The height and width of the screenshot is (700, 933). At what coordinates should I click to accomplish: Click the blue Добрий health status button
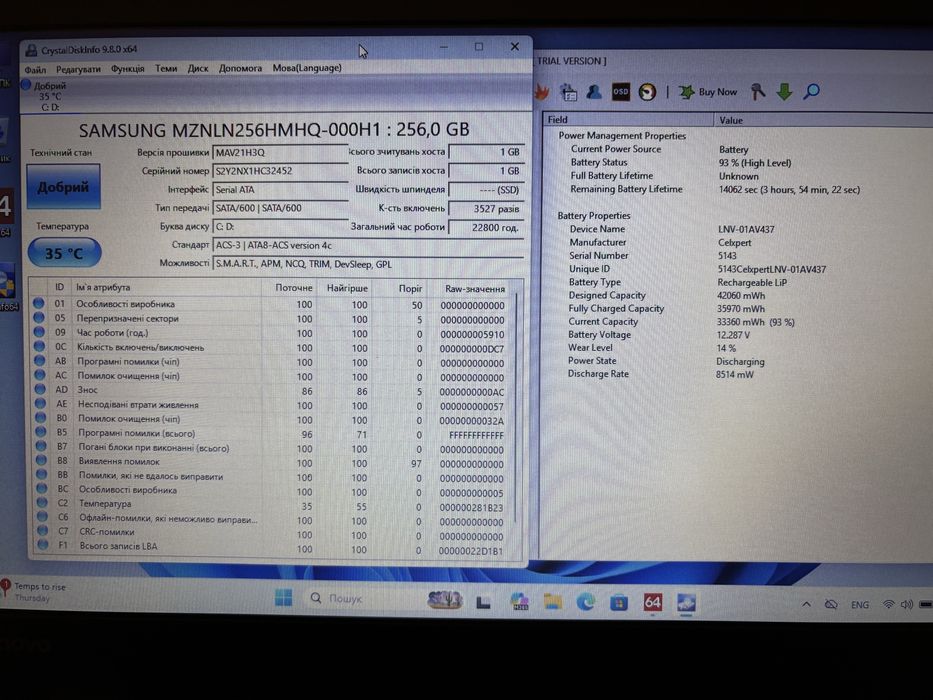[x=63, y=187]
